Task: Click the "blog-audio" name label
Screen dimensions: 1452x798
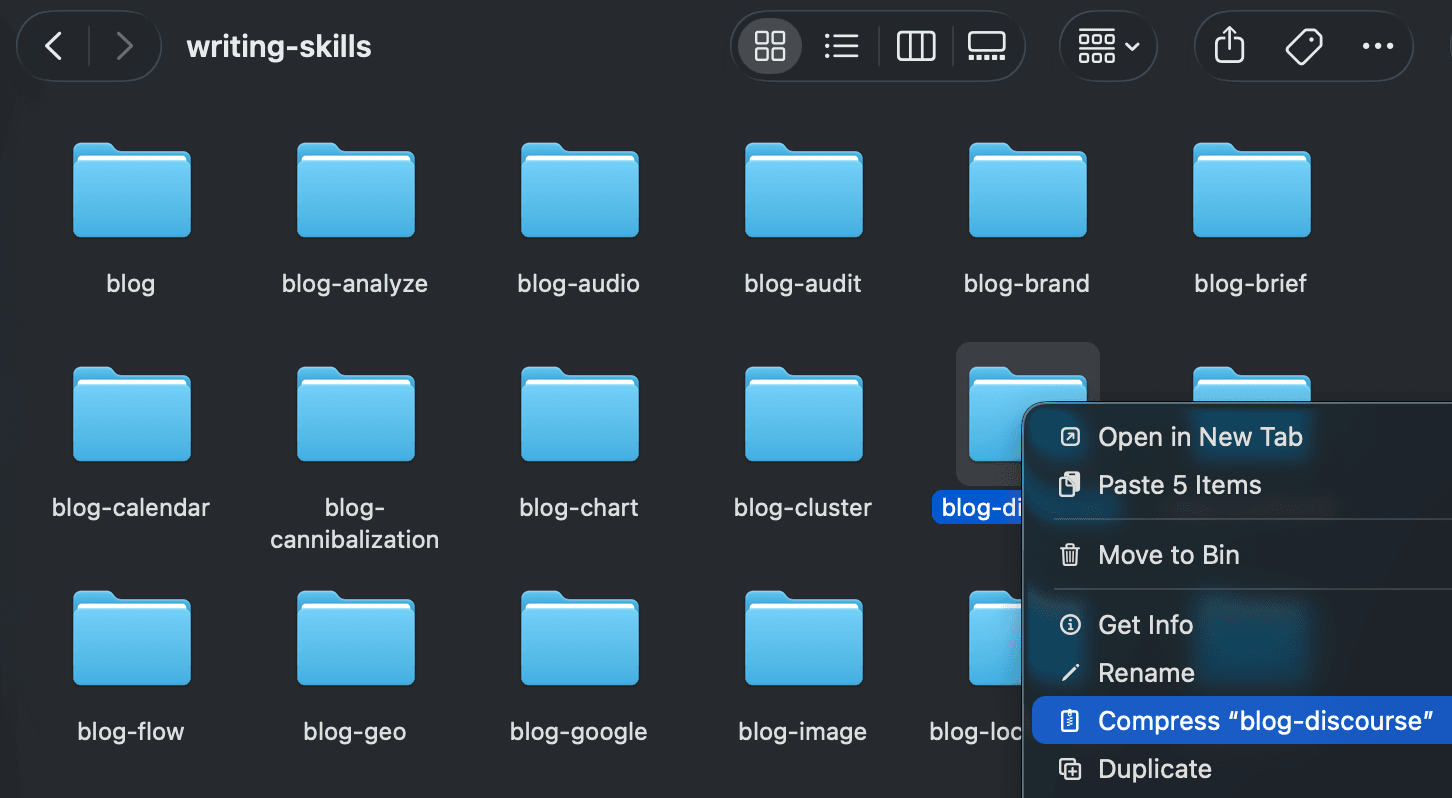Action: (x=579, y=284)
